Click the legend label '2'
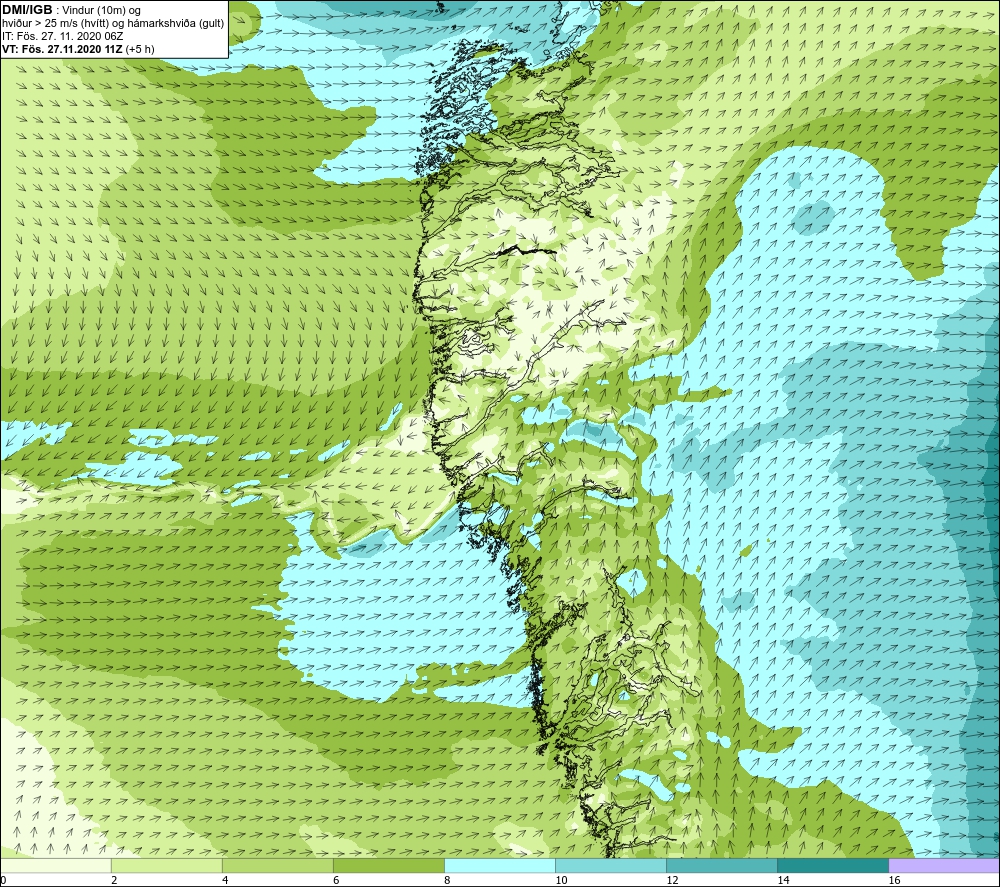This screenshot has height=887, width=1000. (x=114, y=880)
